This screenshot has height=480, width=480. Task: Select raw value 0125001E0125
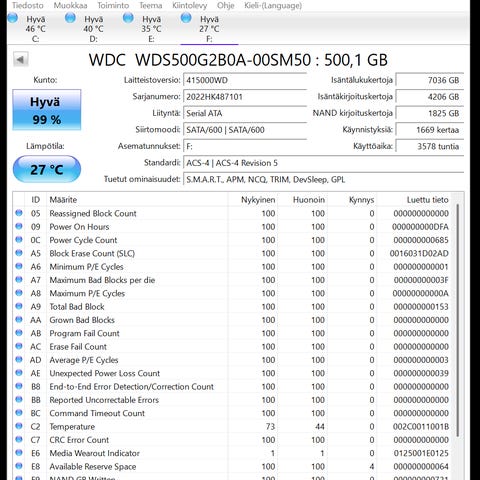tap(421, 453)
